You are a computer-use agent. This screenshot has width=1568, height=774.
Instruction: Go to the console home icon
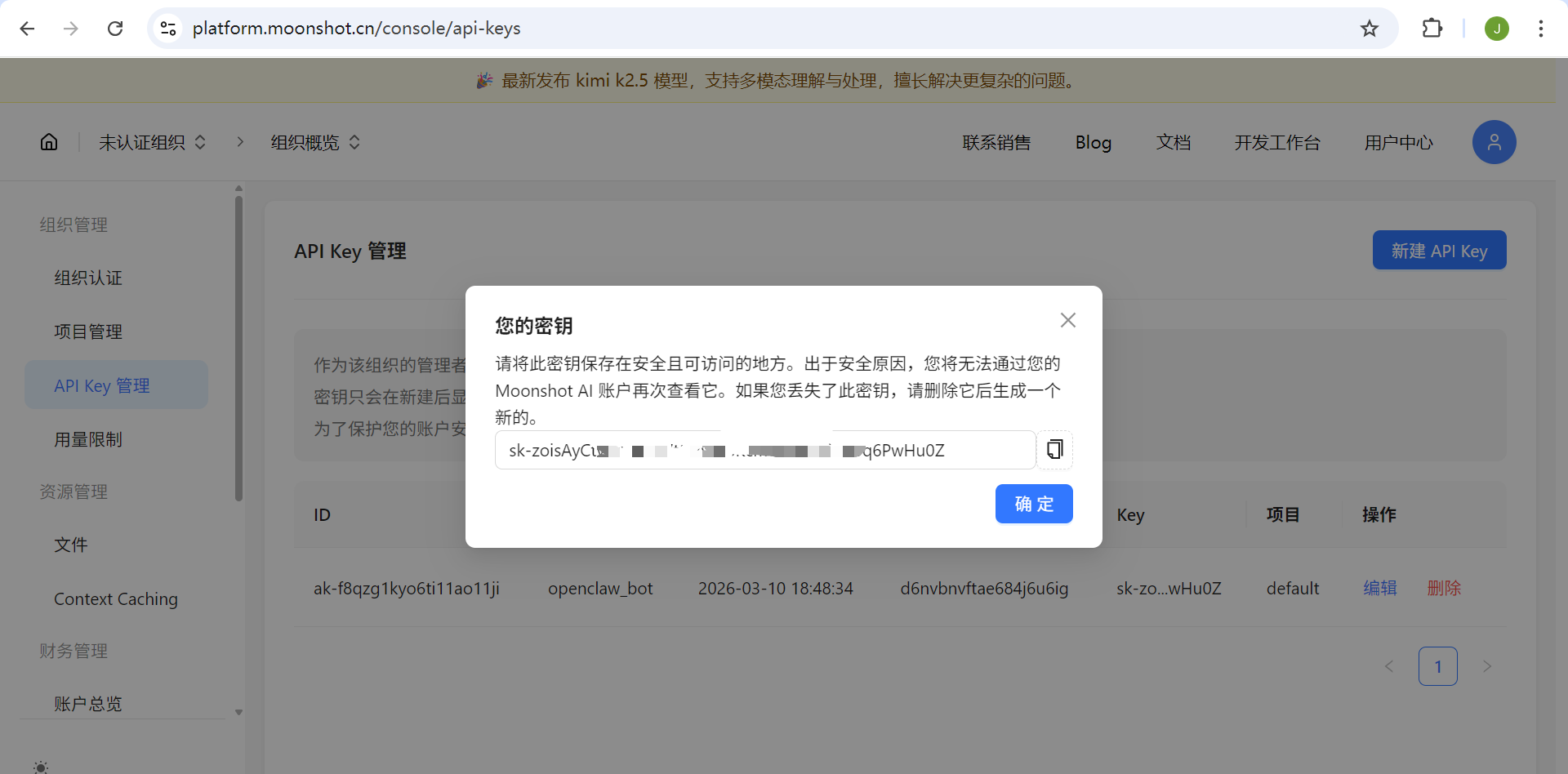49,142
